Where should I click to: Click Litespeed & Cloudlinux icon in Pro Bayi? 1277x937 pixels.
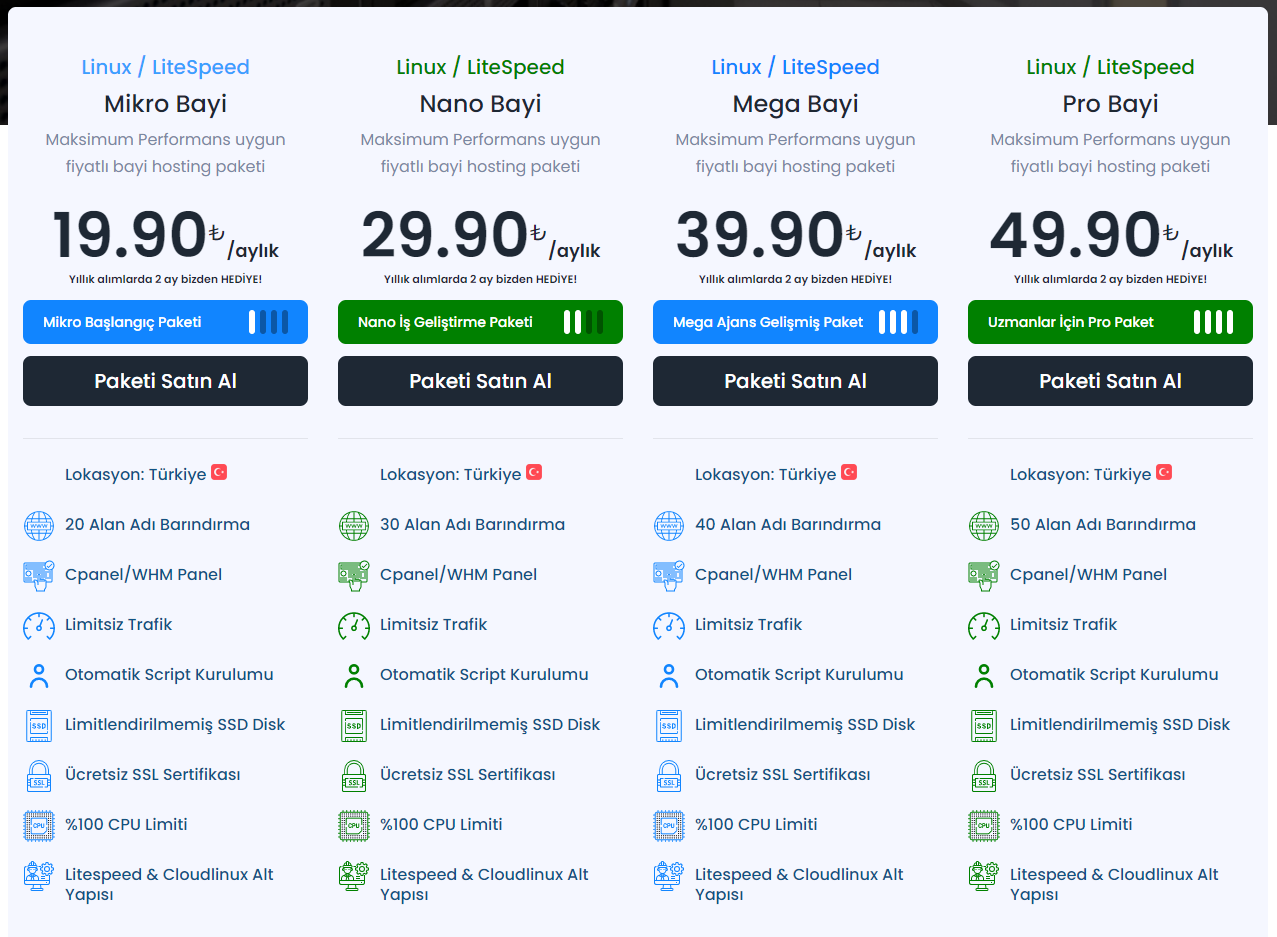[984, 876]
